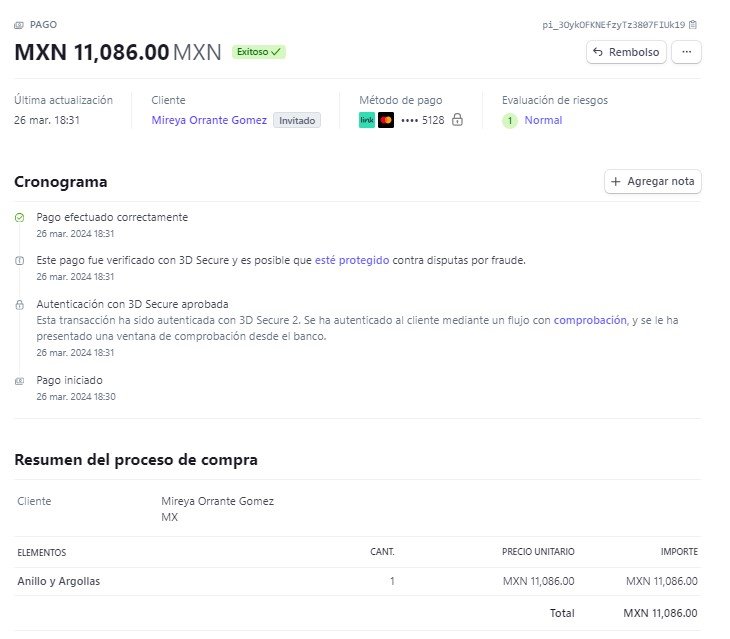Screen dimensions: 730x639
Task: Click the green checkmark successful payment timeline icon
Action: pyautogui.click(x=20, y=217)
